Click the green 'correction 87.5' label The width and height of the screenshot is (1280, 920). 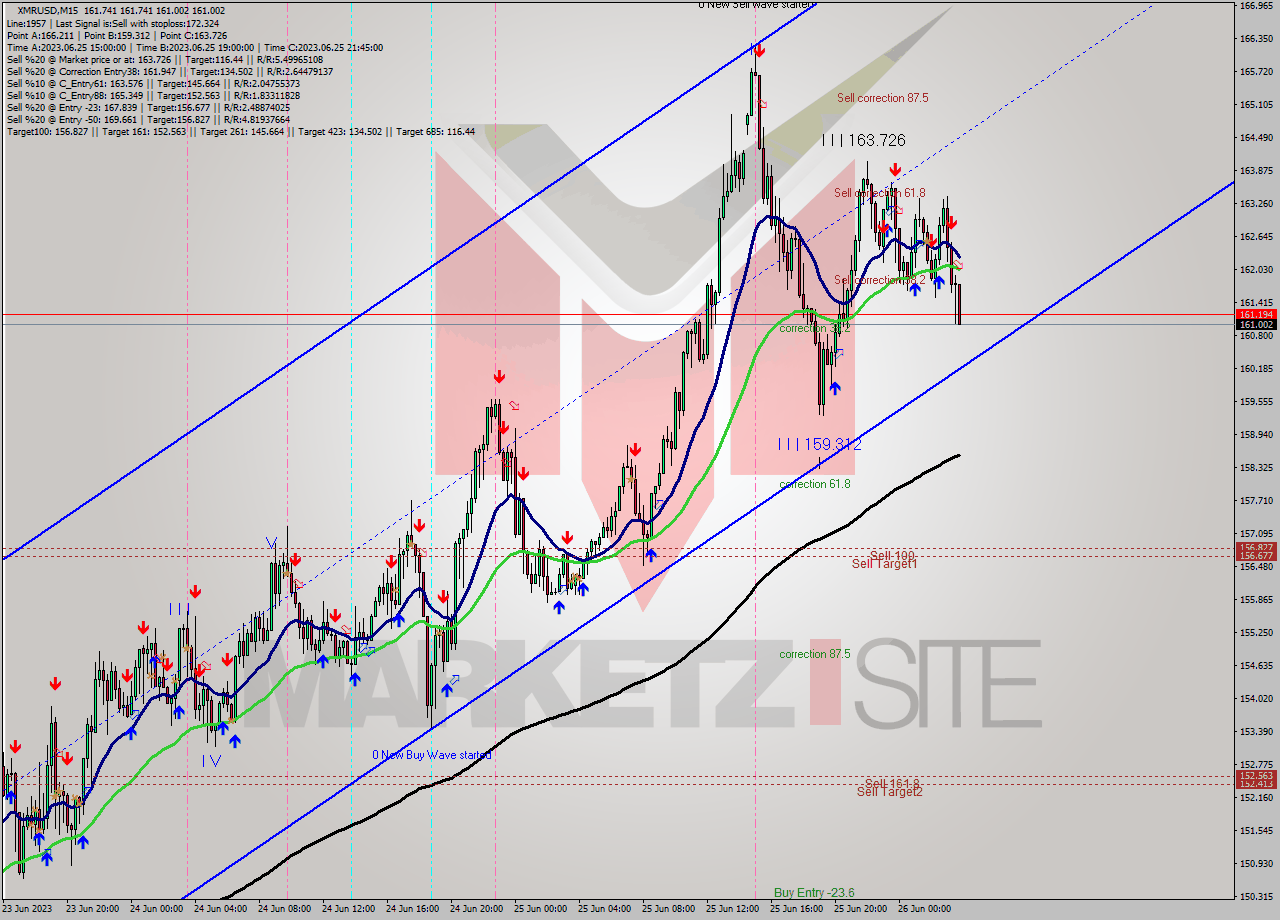815,654
